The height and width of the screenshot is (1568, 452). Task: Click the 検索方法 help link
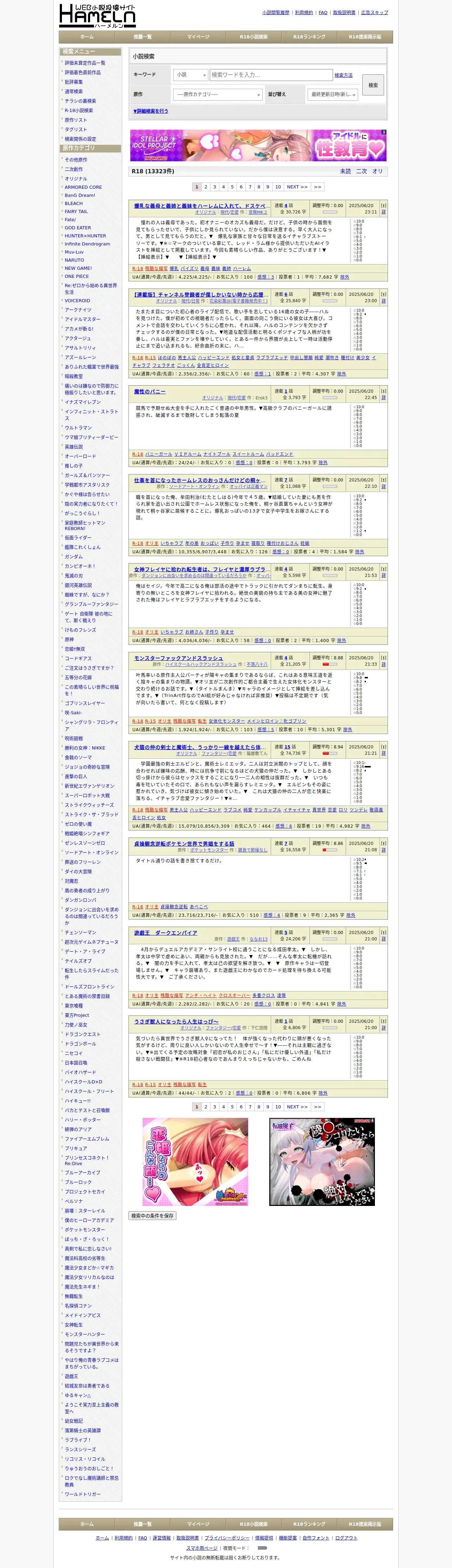343,75
